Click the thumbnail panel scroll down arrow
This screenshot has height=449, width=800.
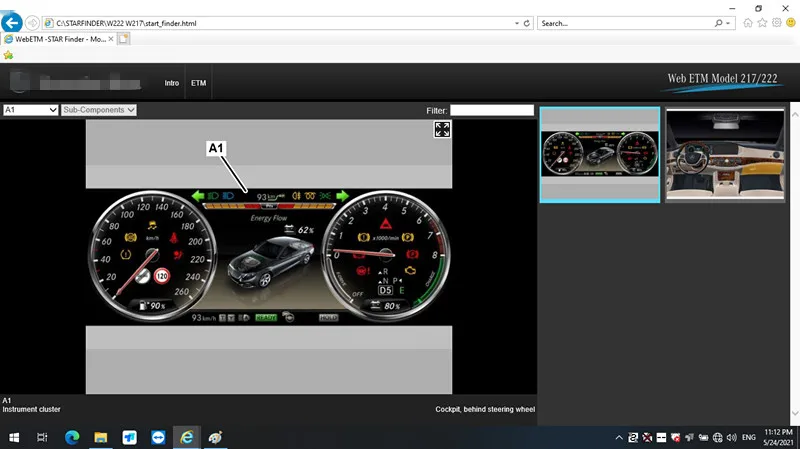click(x=795, y=413)
